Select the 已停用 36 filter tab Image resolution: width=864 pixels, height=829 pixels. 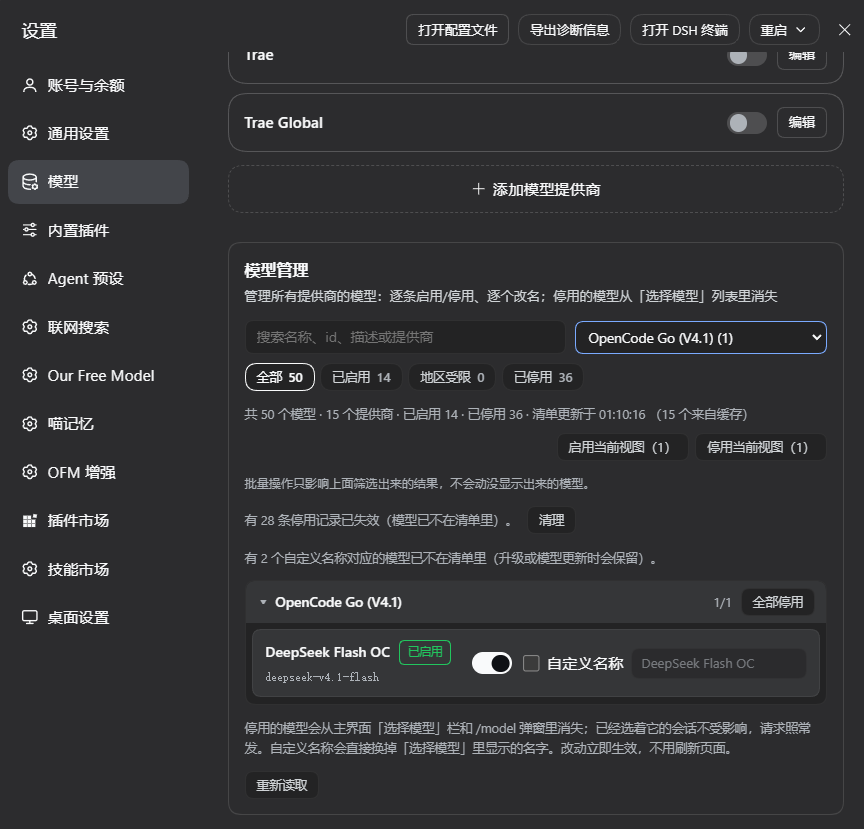pyautogui.click(x=543, y=377)
